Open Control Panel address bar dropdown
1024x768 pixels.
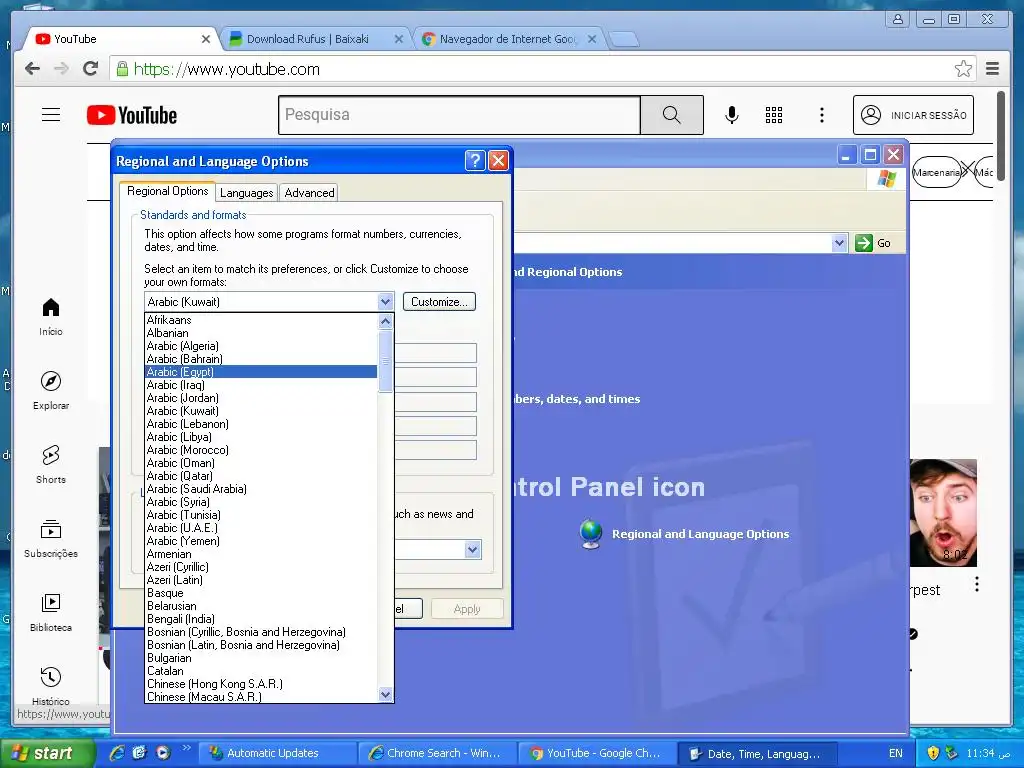[840, 243]
